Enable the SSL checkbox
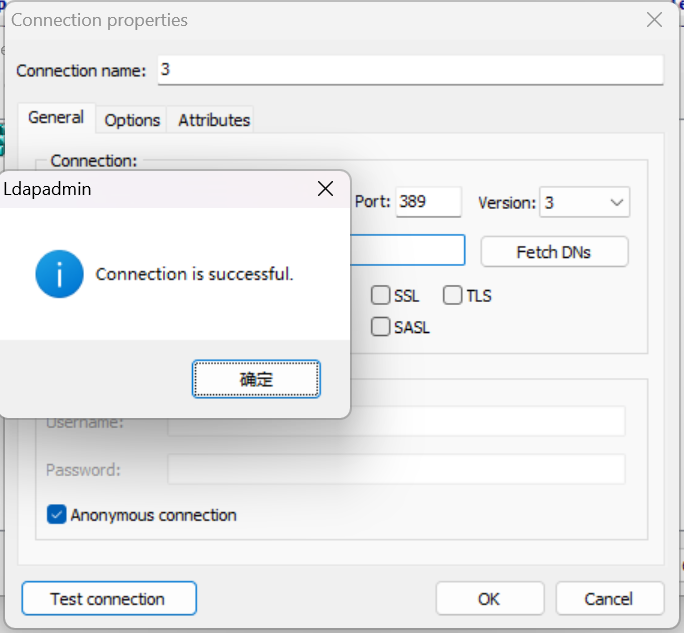 [x=380, y=295]
